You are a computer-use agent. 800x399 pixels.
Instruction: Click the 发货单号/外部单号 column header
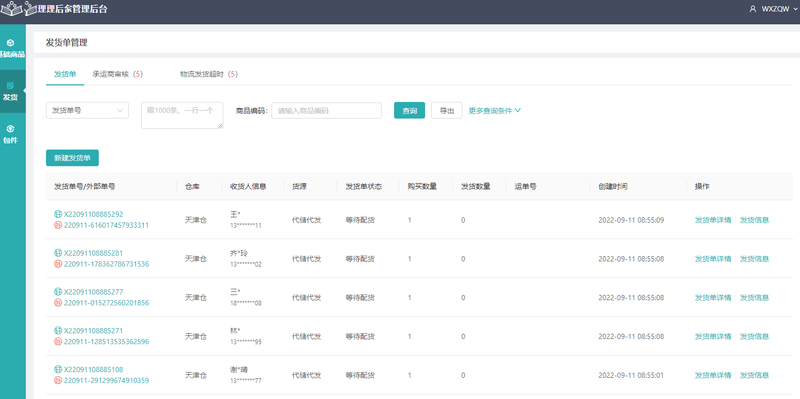click(84, 186)
